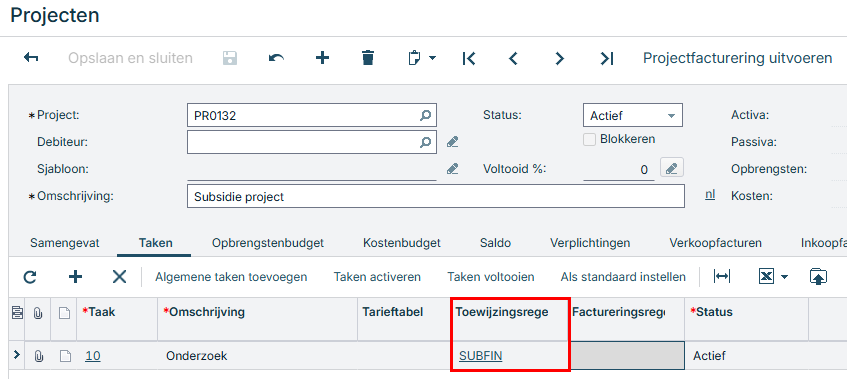Image resolution: width=847 pixels, height=379 pixels.
Task: Click the fit columns width icon
Action: pyautogui.click(x=722, y=276)
